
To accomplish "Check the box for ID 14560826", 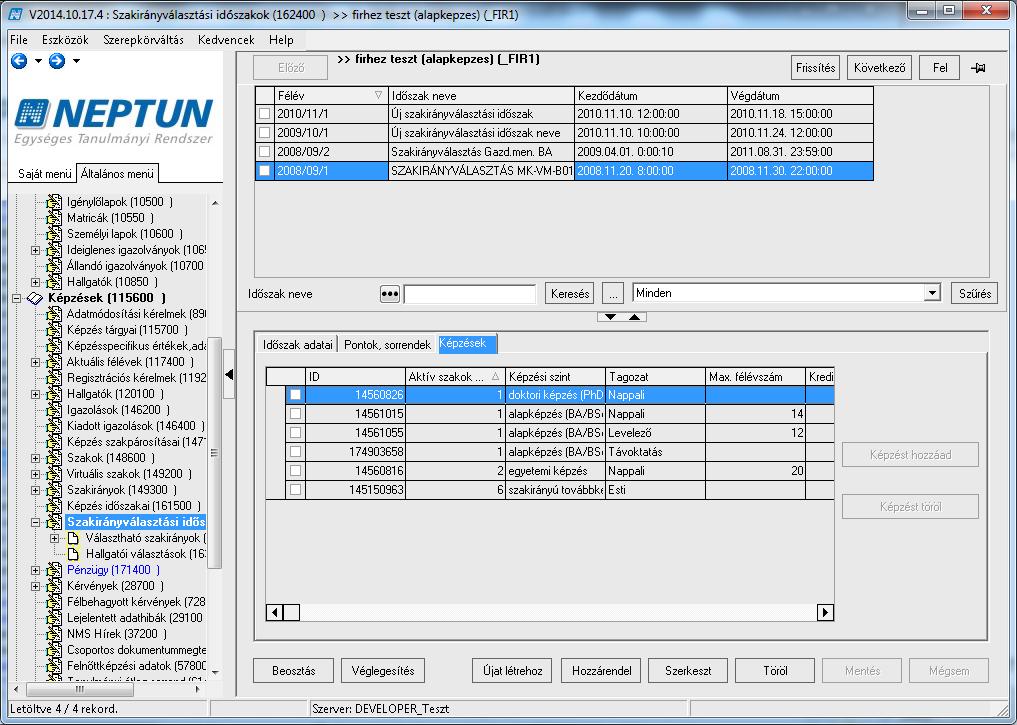I will [296, 395].
